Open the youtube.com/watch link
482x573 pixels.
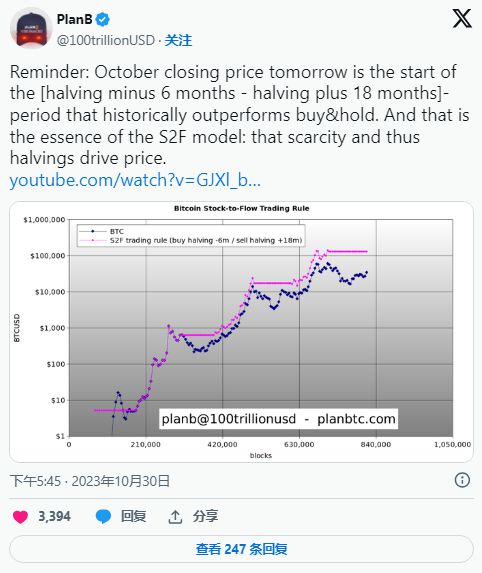(x=135, y=180)
